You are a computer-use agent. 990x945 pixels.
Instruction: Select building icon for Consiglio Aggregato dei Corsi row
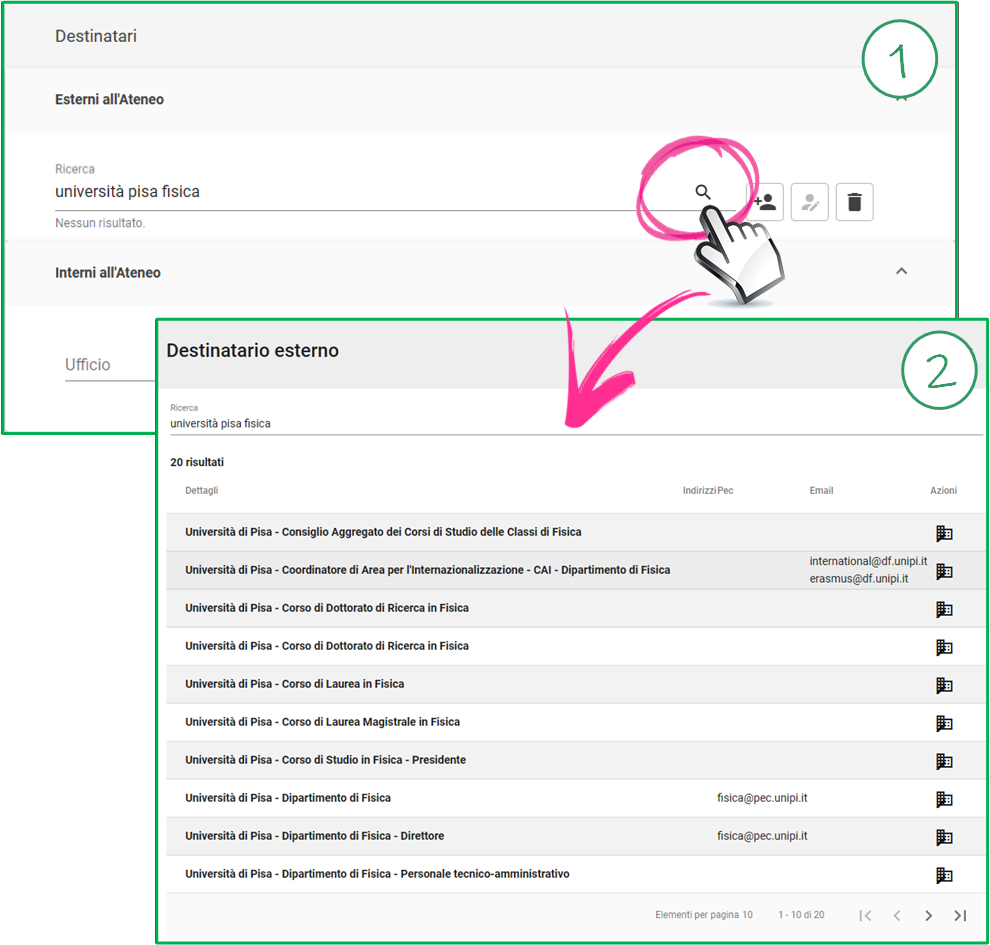(x=944, y=533)
